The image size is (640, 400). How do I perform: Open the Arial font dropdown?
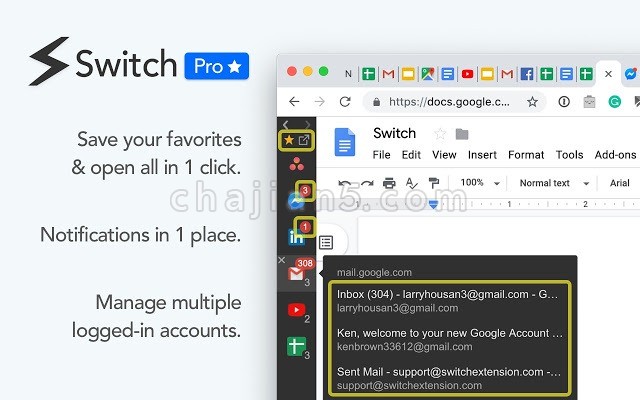pyautogui.click(x=619, y=183)
